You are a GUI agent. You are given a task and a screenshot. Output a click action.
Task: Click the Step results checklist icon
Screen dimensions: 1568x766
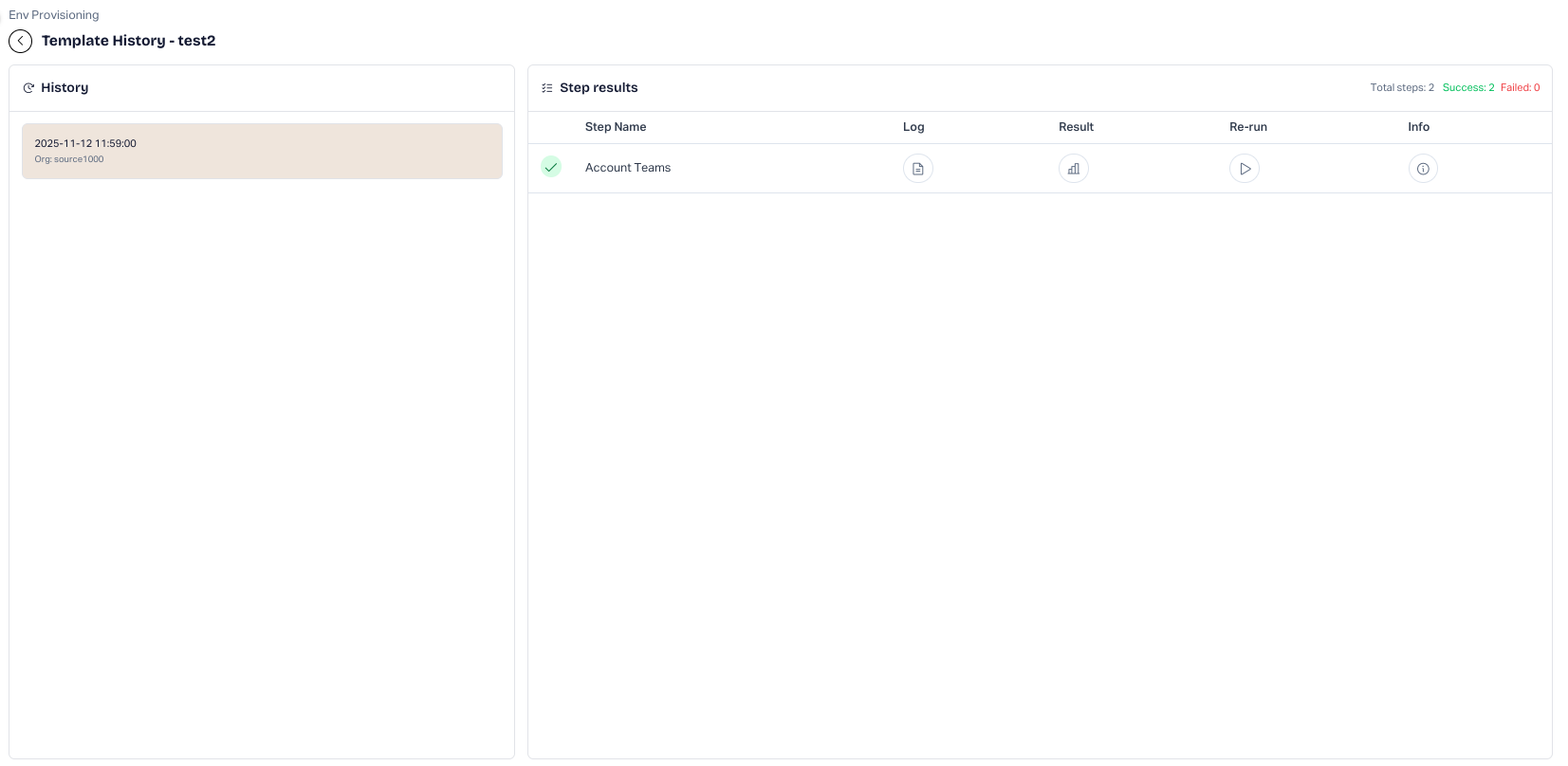point(547,88)
